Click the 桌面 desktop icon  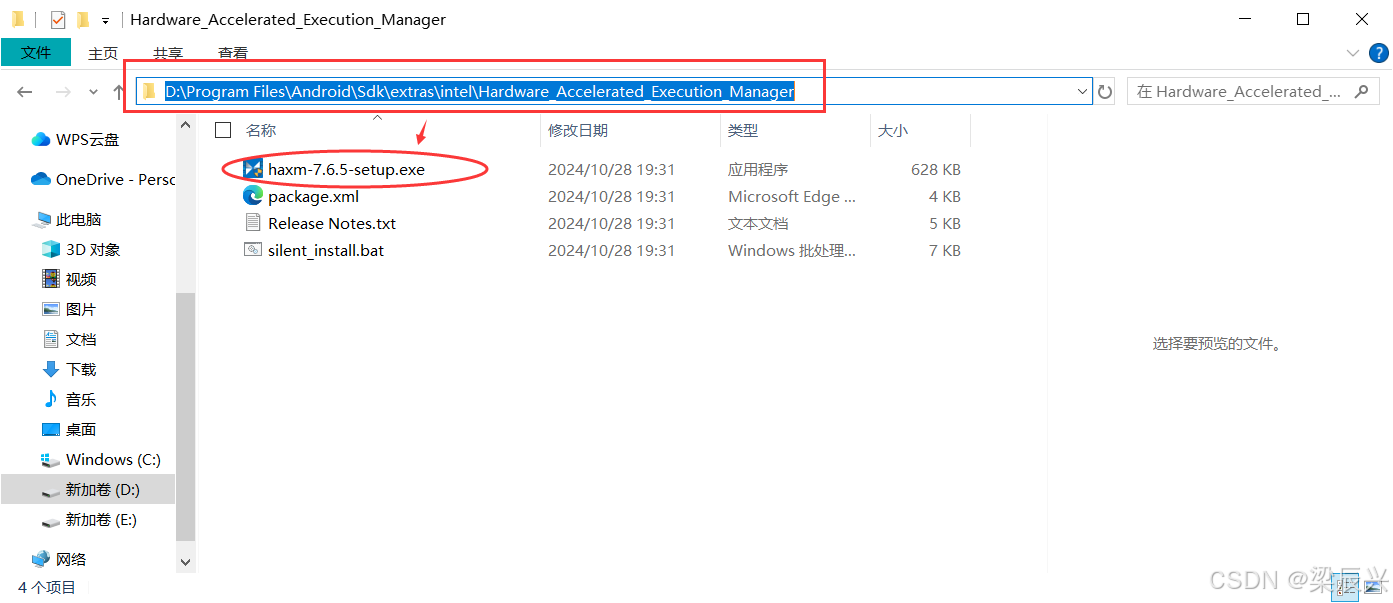(51, 429)
